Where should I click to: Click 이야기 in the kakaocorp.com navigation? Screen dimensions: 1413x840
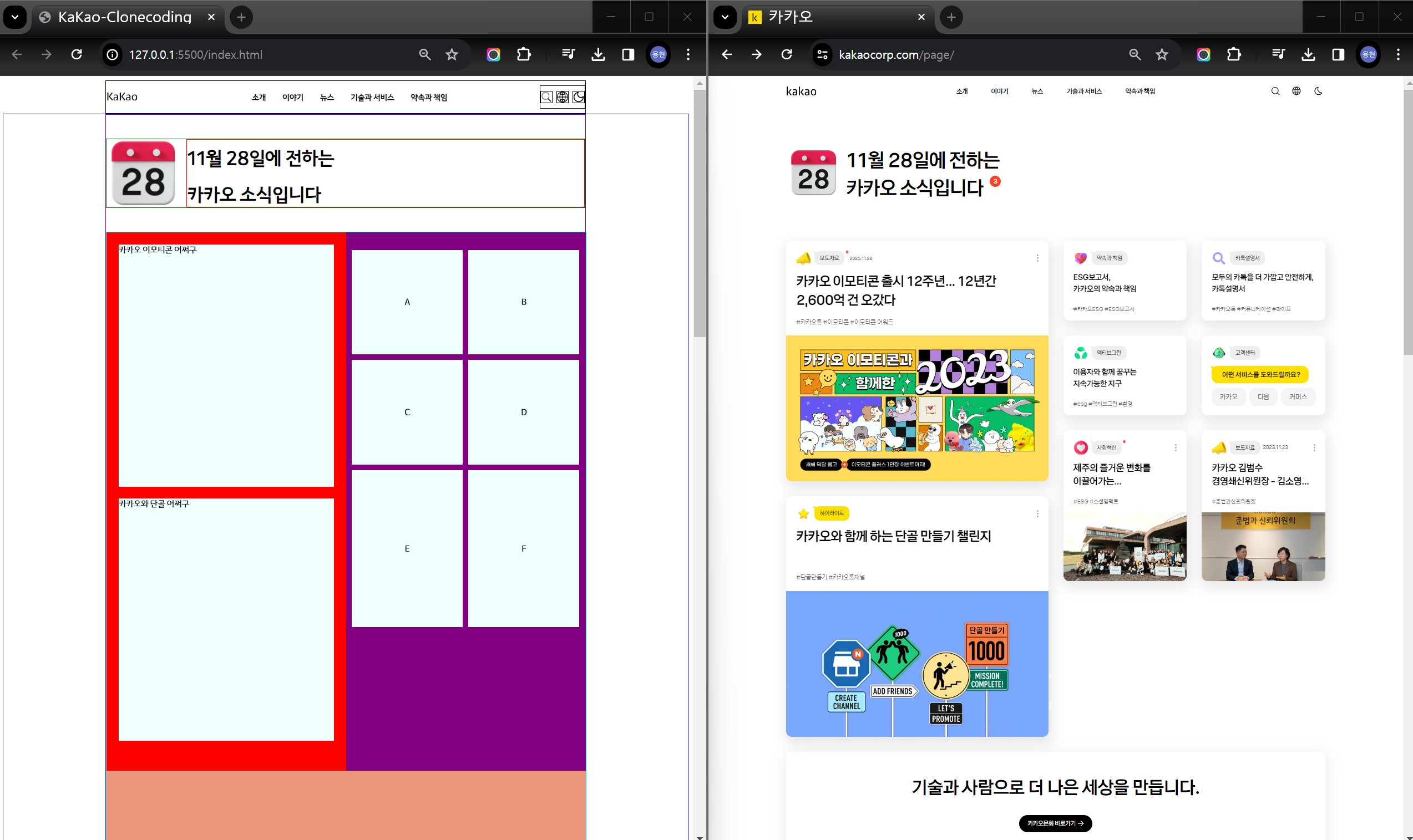pos(1000,91)
